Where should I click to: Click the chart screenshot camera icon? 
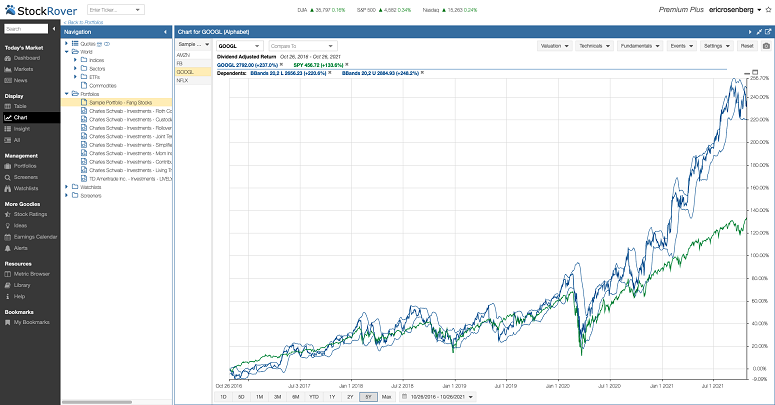(x=766, y=46)
